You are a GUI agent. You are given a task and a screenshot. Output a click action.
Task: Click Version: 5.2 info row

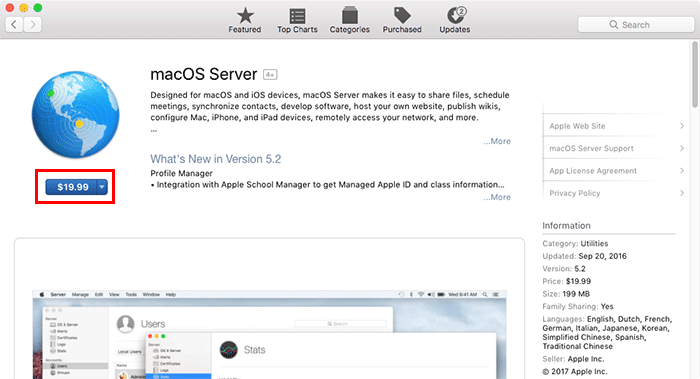(x=564, y=269)
